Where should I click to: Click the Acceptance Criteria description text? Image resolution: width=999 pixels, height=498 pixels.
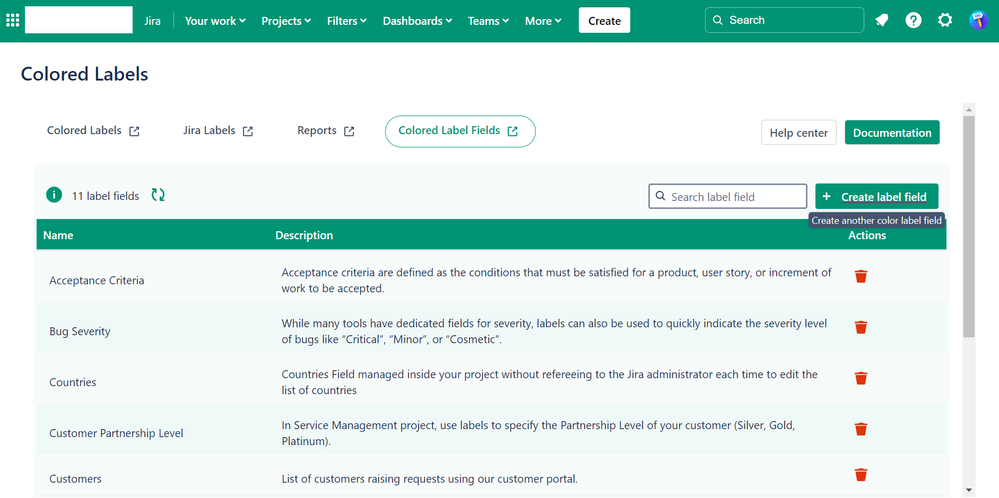click(x=556, y=280)
